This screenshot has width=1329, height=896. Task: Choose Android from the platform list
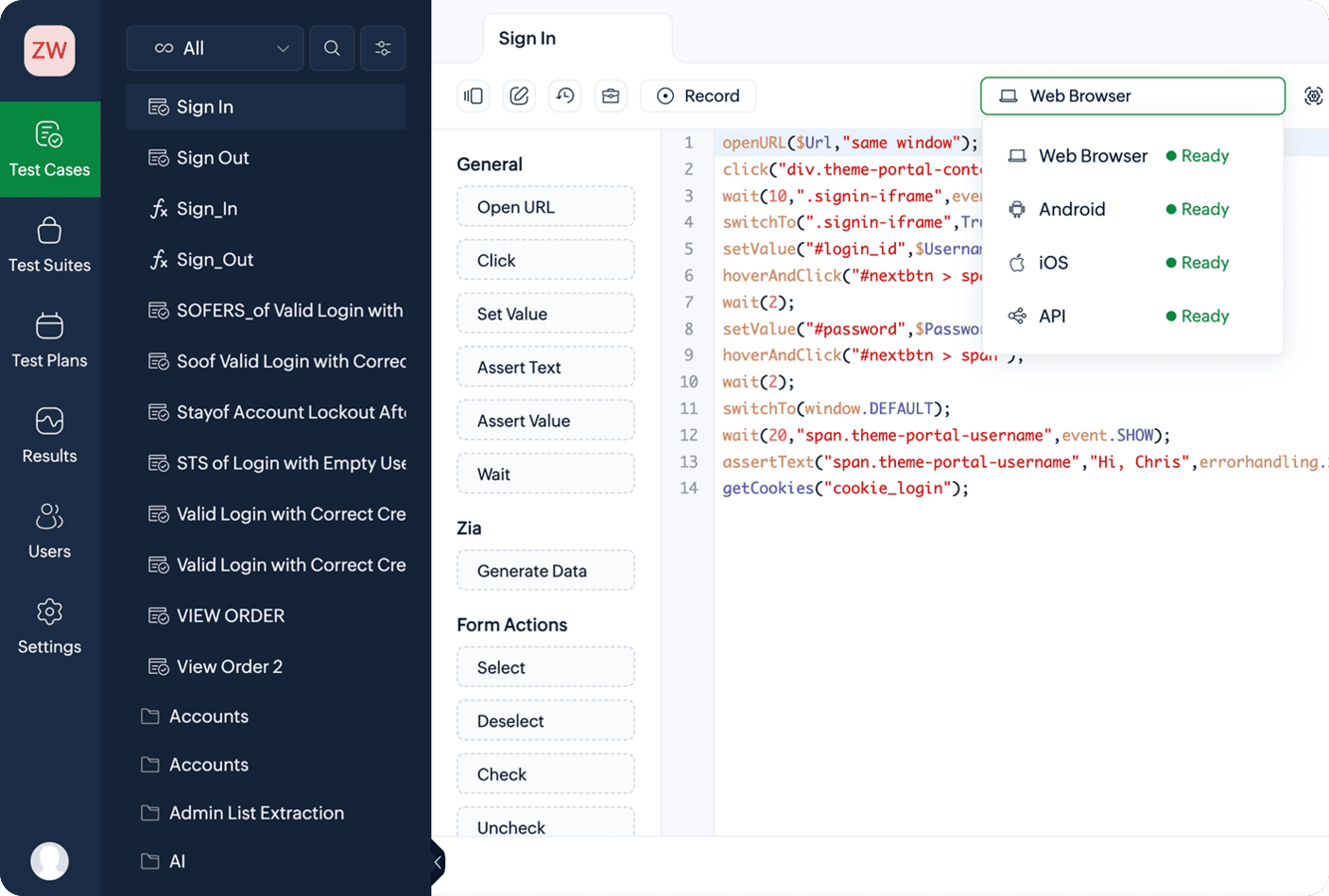tap(1132, 209)
